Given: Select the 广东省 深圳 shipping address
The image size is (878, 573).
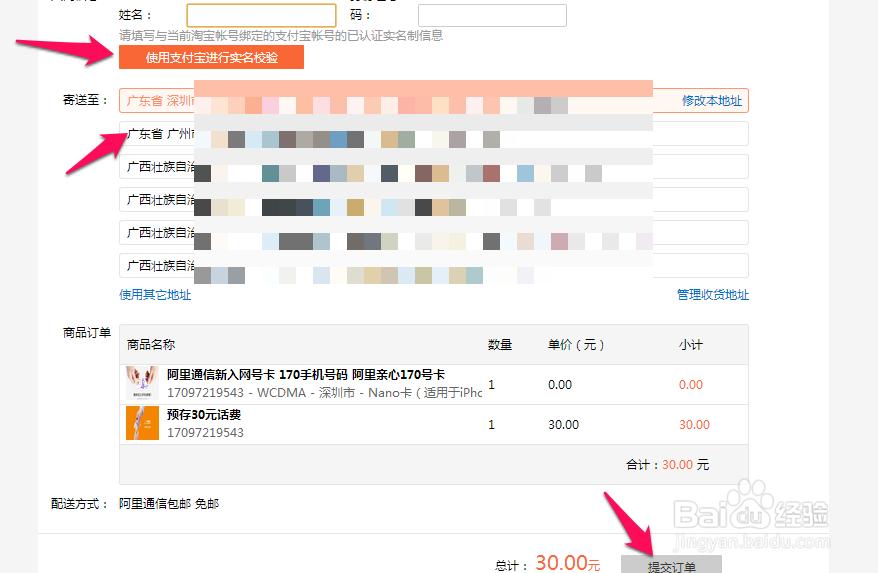Looking at the screenshot, I should click(x=433, y=101).
